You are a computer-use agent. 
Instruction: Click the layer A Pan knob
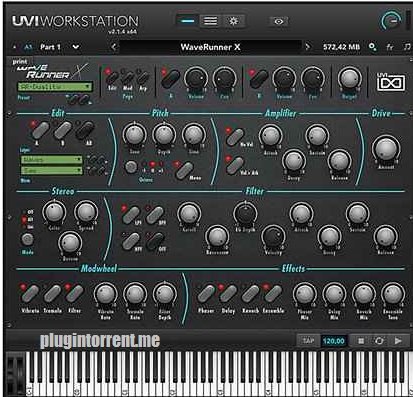pos(224,78)
